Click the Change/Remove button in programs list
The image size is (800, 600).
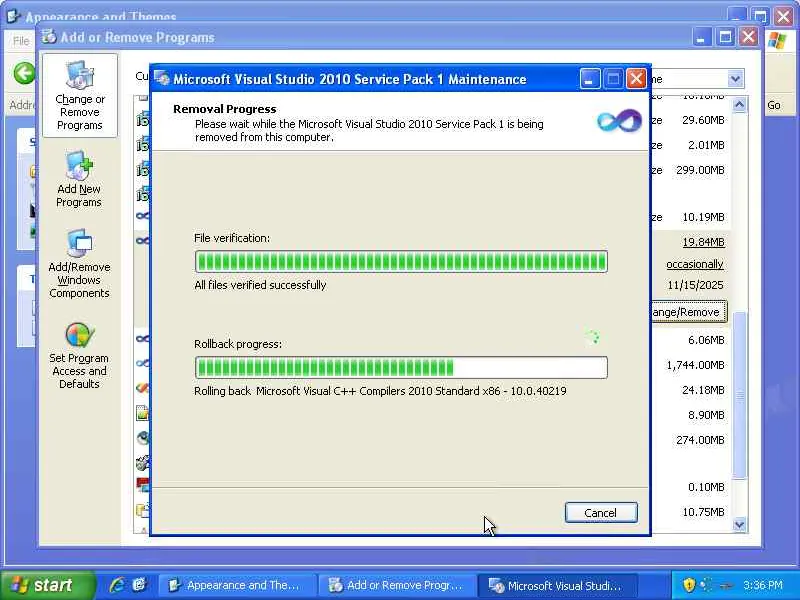pos(687,312)
